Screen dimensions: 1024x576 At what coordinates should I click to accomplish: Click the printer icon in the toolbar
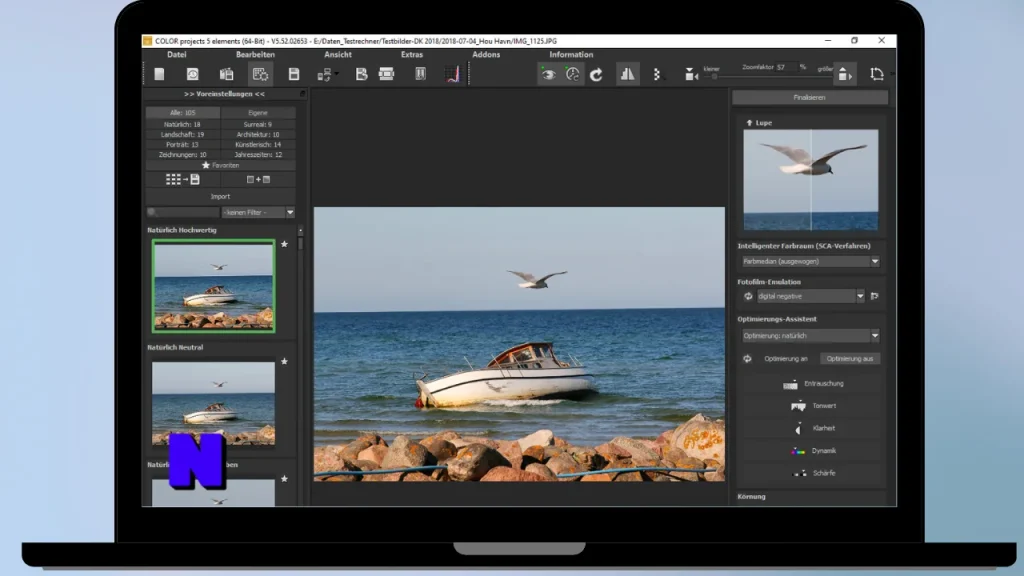point(387,74)
